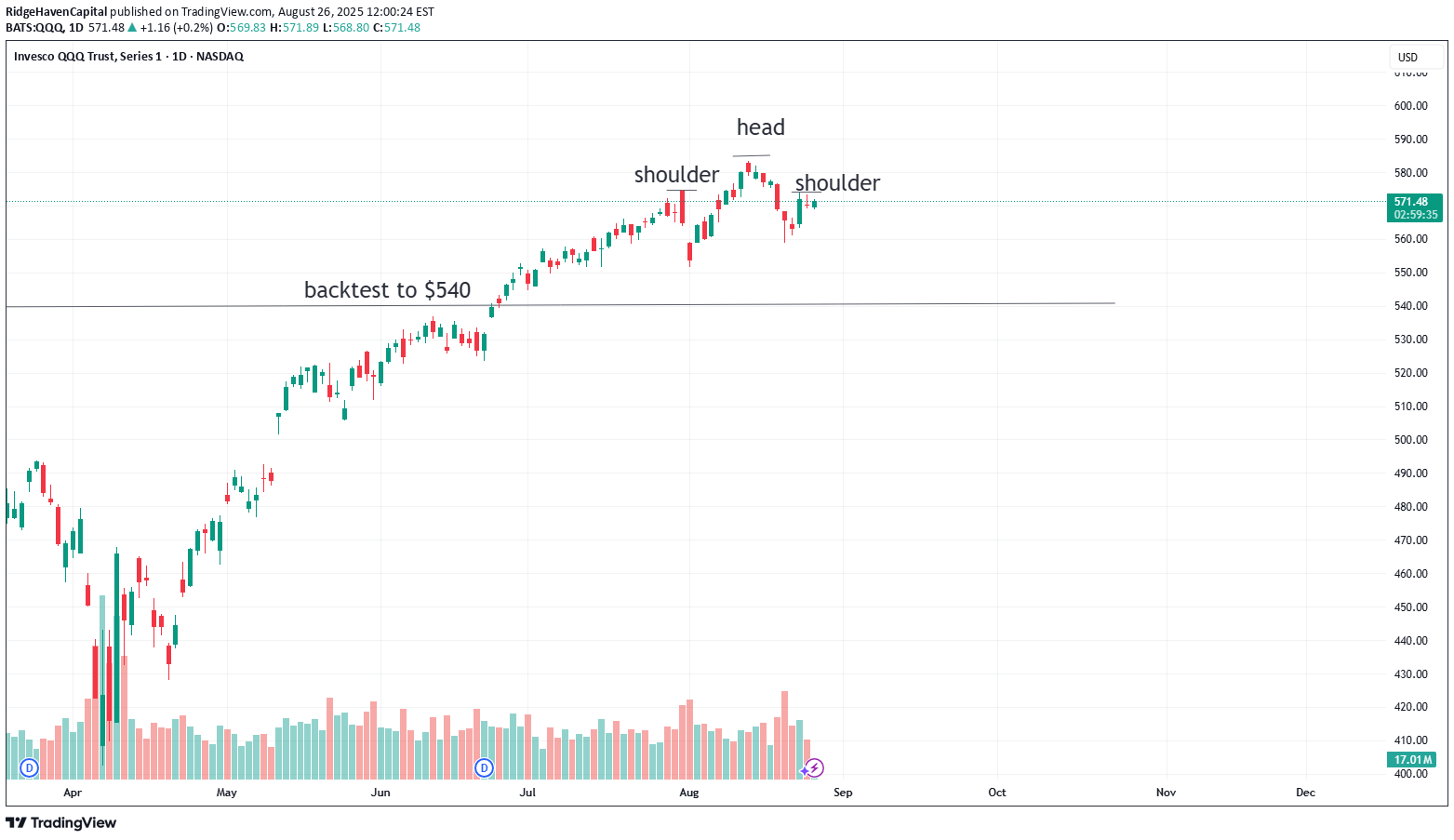Select the left "shoulder" annotation label
This screenshot has height=840, width=1454.
676,175
